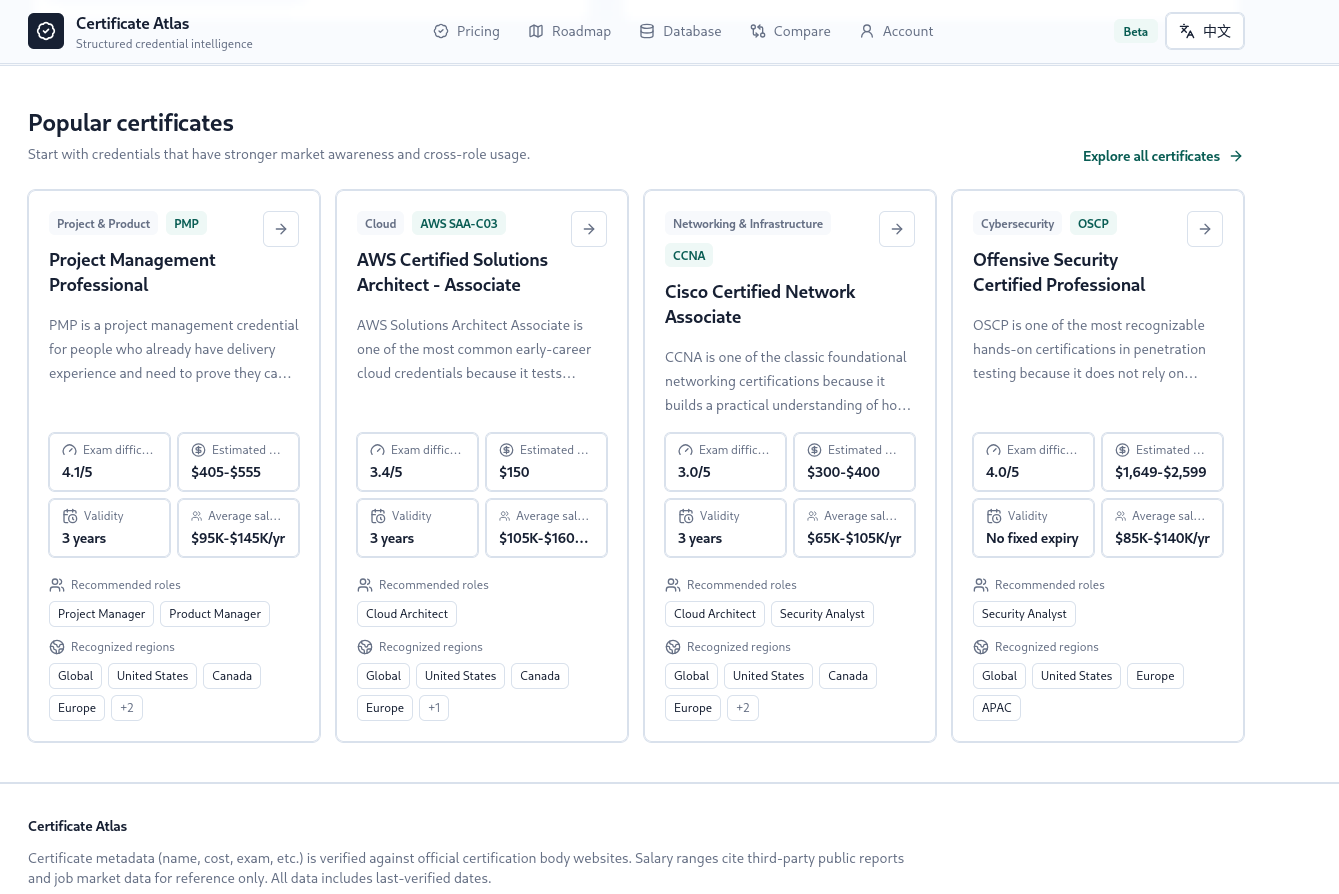
Task: Click the AWS validity calendar icon
Action: click(378, 516)
